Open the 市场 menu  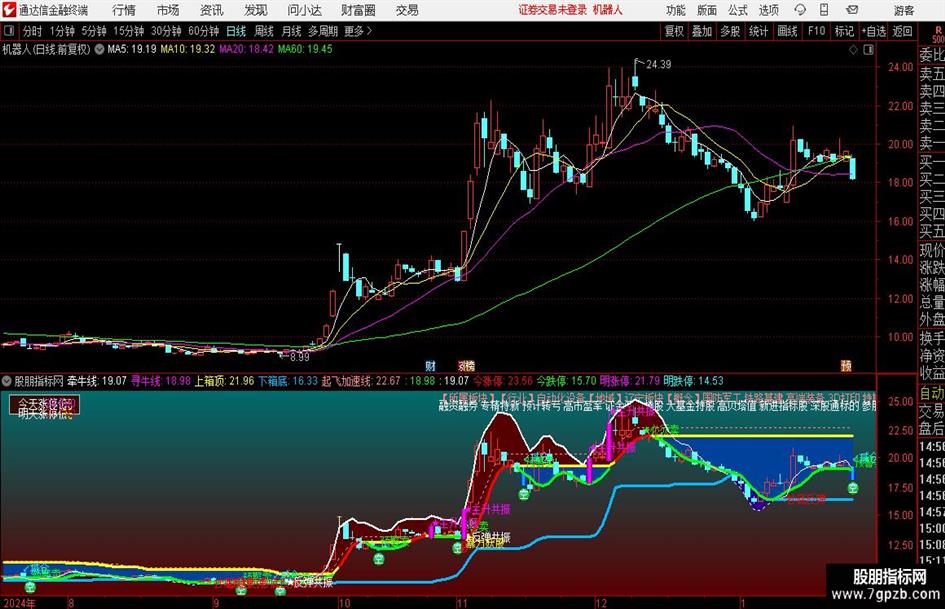tap(168, 10)
